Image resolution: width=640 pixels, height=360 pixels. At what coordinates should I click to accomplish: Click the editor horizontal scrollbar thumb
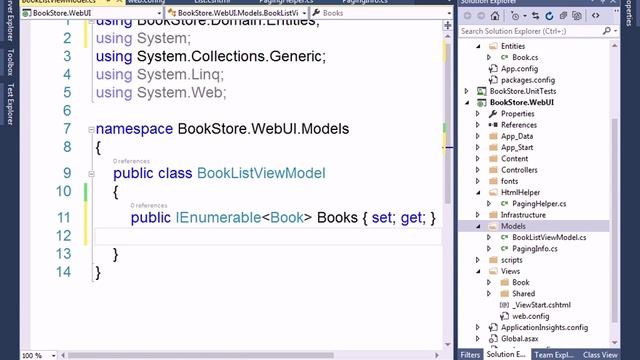[x=200, y=356]
